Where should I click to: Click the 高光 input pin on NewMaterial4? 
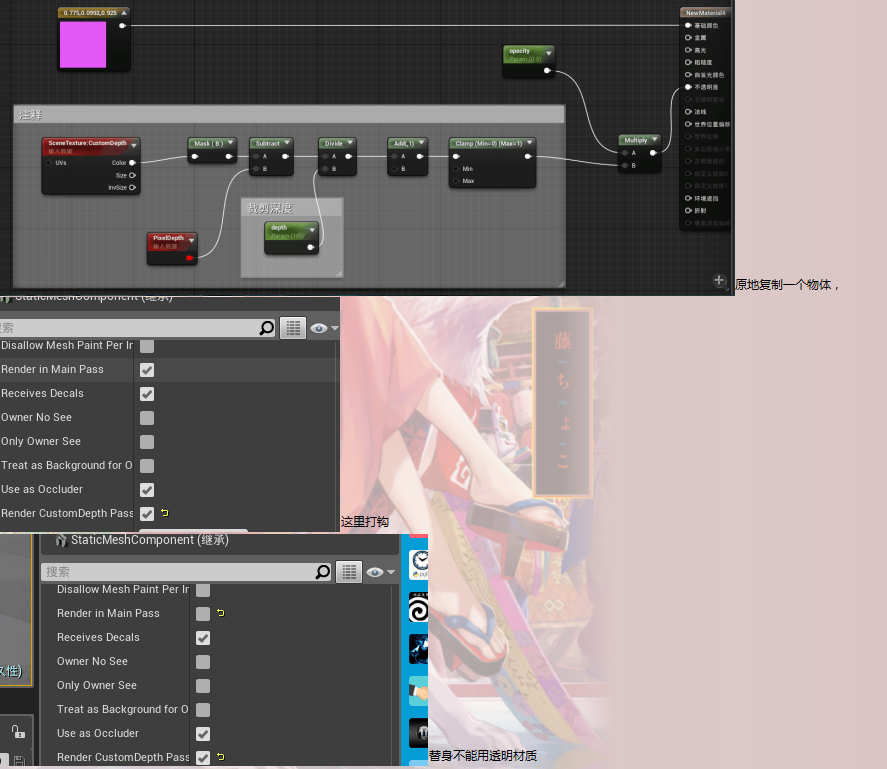(x=688, y=50)
